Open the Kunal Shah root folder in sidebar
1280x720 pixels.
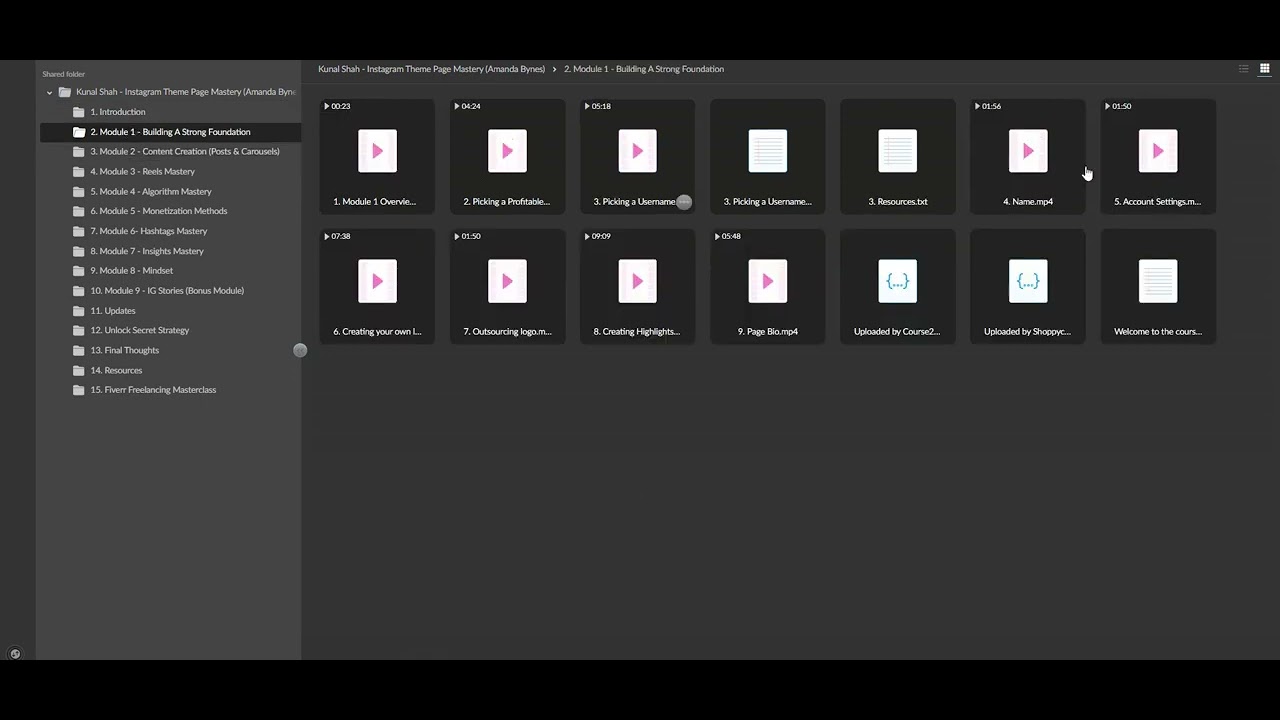click(x=186, y=92)
